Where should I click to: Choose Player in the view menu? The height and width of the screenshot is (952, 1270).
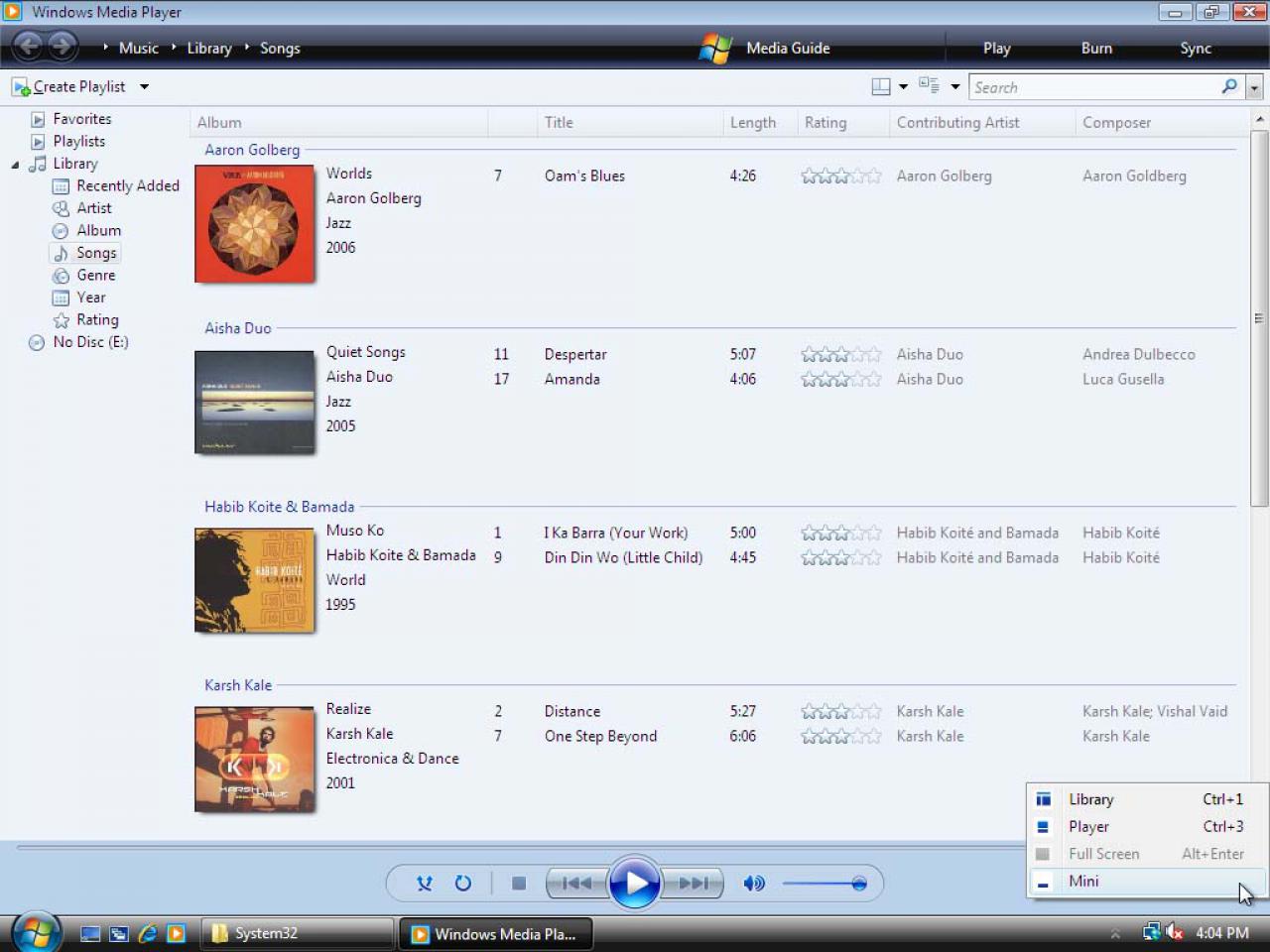1146,827
